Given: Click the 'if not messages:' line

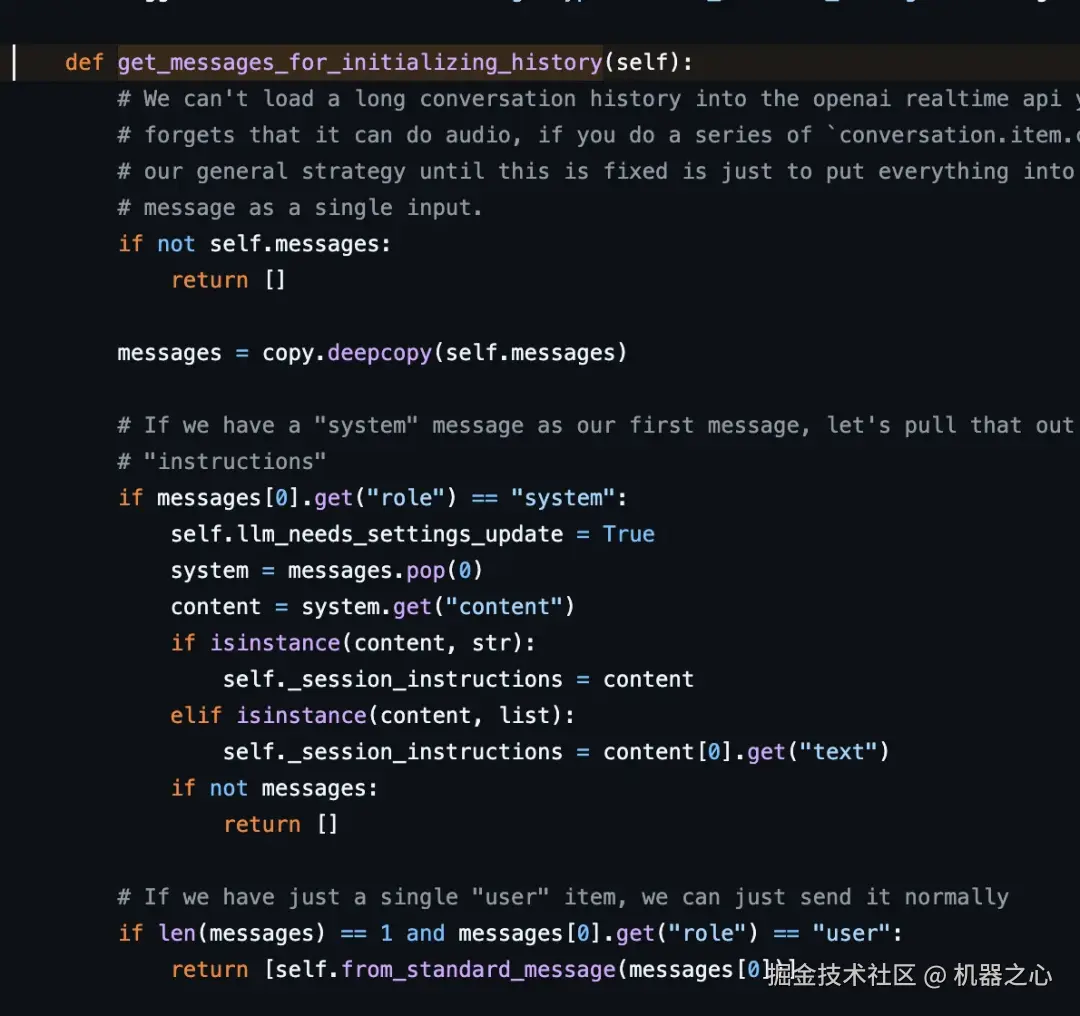Looking at the screenshot, I should [x=274, y=788].
